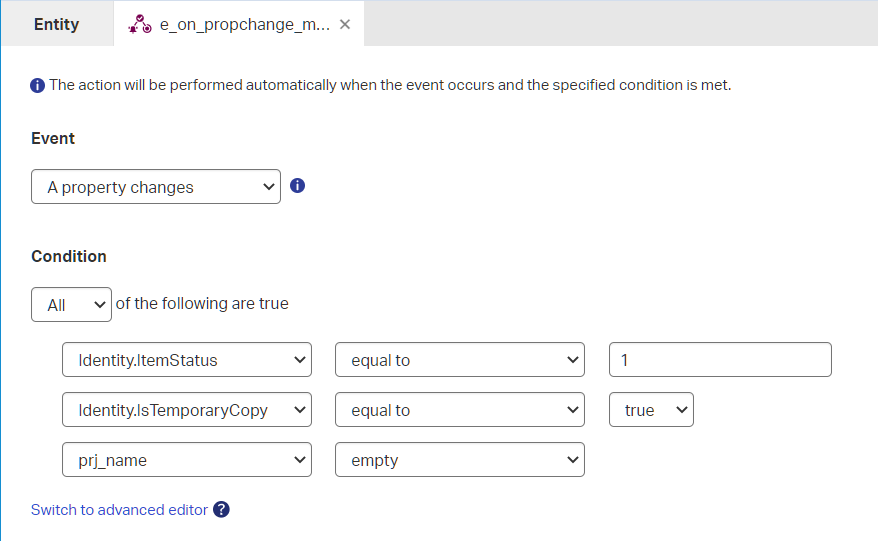This screenshot has width=878, height=541.
Task: Switch to the Entity tab
Action: [x=56, y=24]
